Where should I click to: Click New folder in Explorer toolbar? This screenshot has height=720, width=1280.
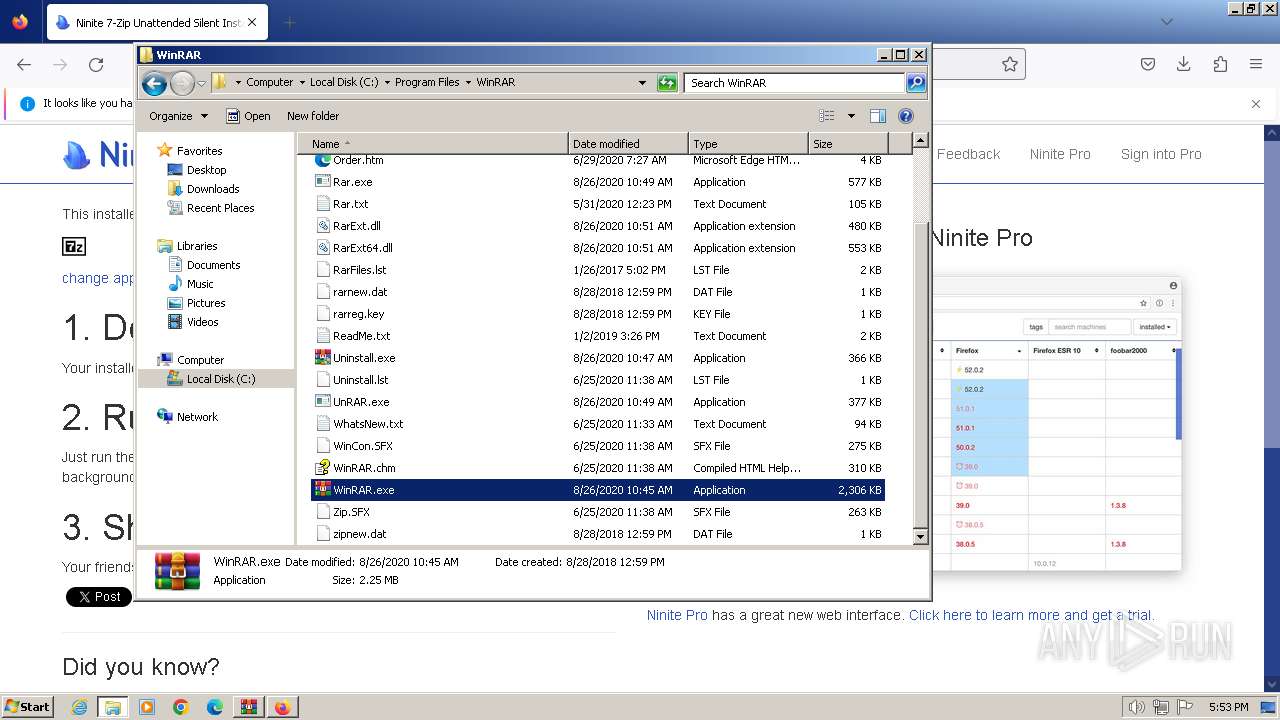313,116
